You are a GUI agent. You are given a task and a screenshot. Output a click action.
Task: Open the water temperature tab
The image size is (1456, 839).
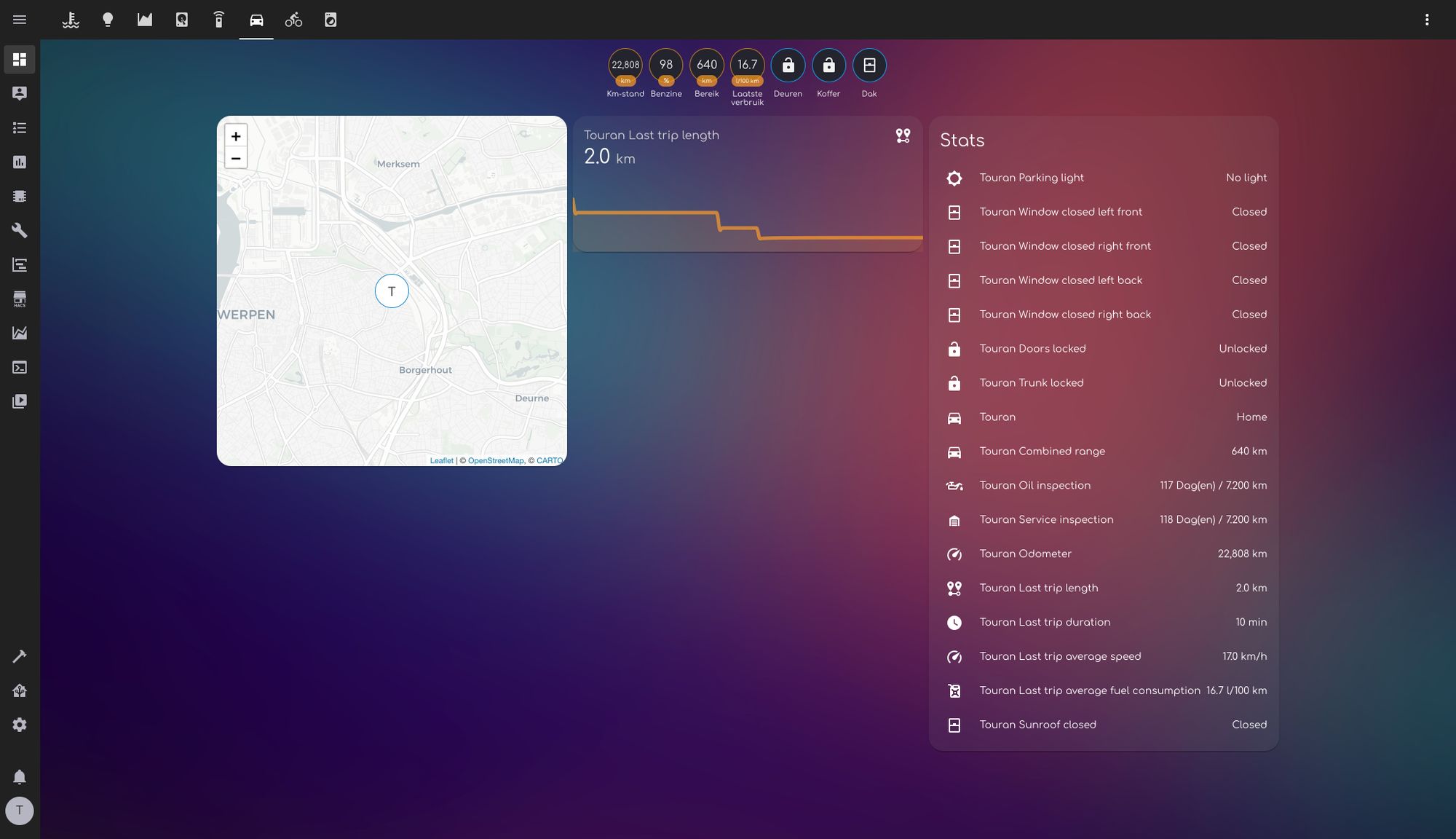[71, 20]
